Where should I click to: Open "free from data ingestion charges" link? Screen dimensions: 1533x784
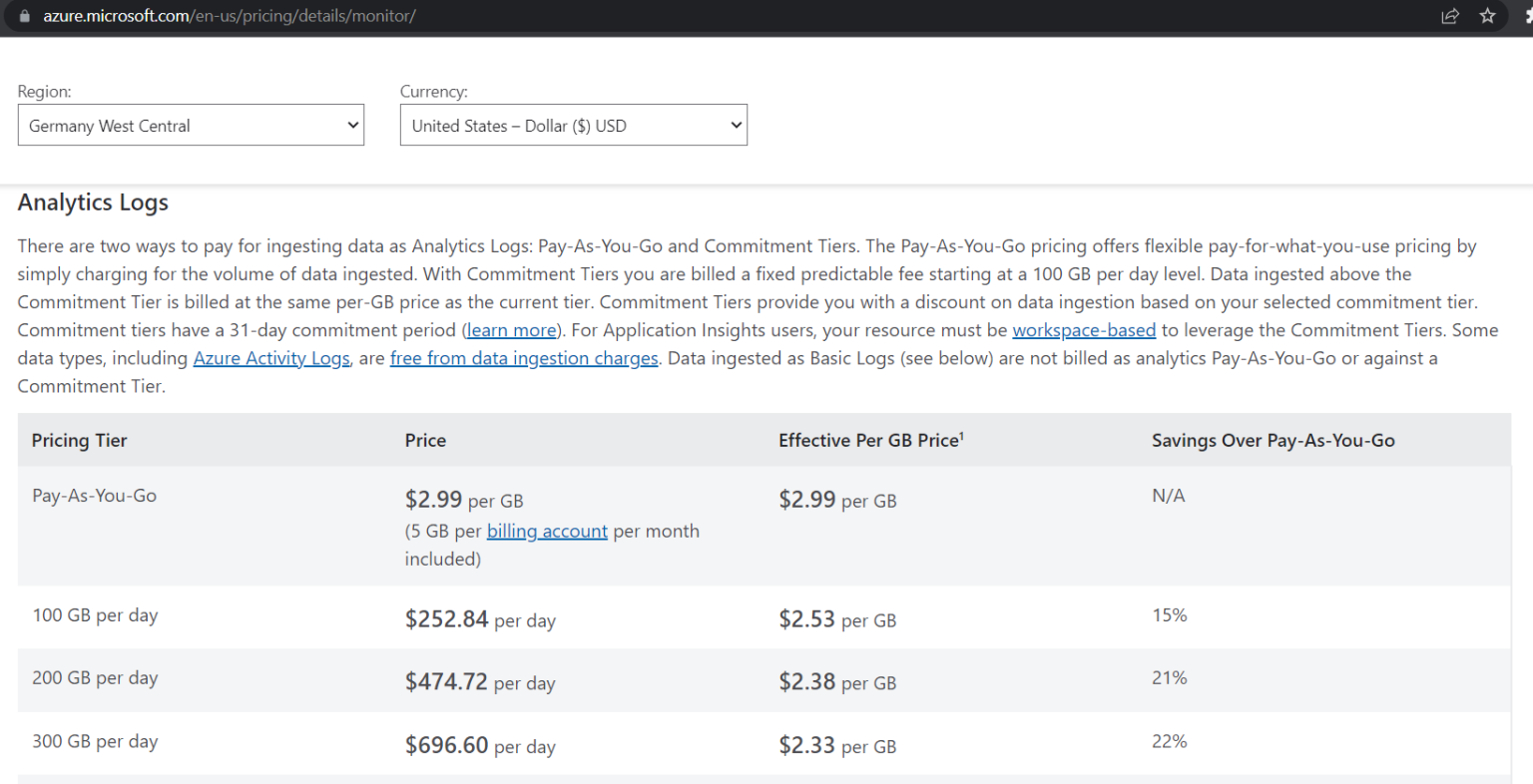point(524,358)
